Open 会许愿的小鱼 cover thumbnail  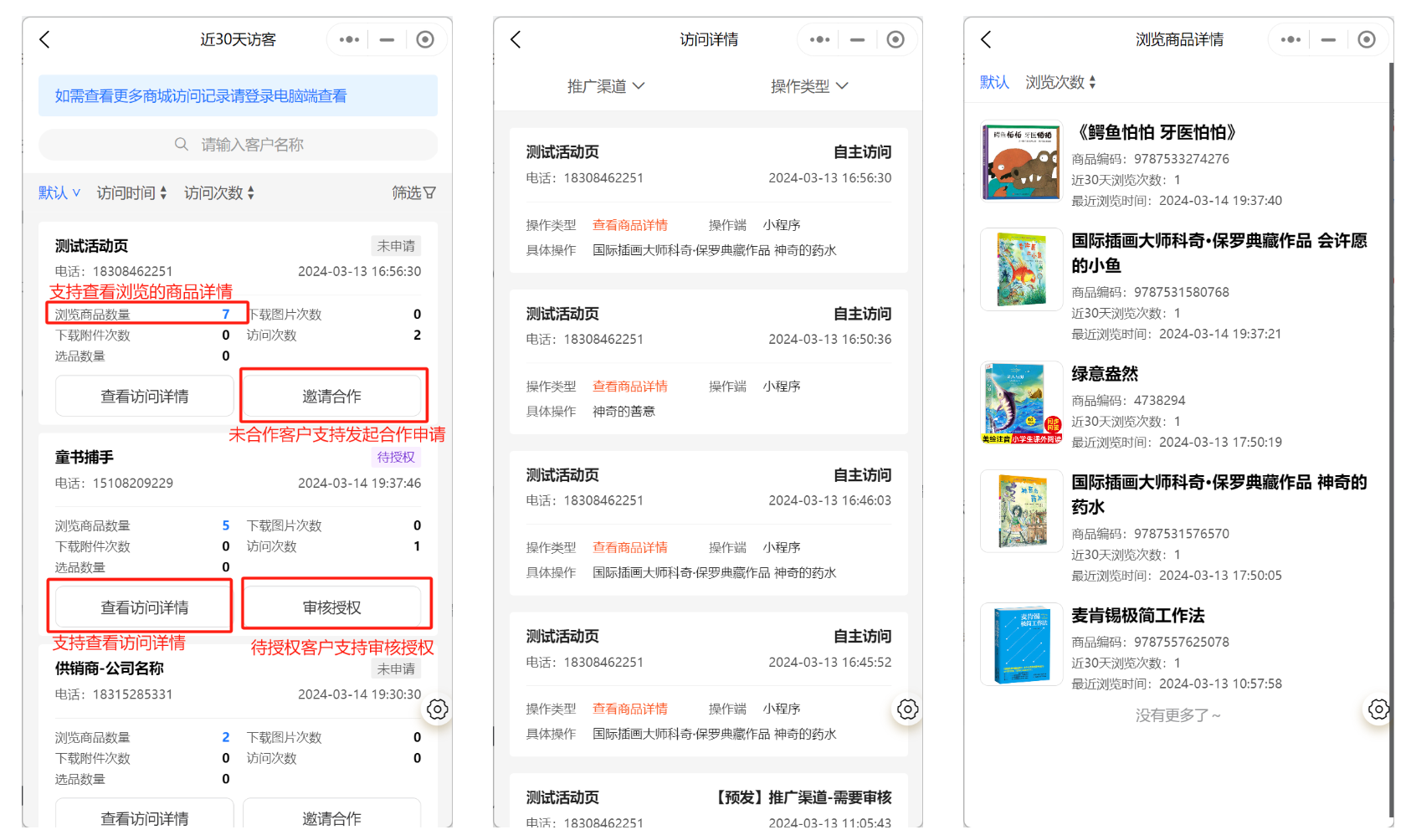coord(1022,269)
